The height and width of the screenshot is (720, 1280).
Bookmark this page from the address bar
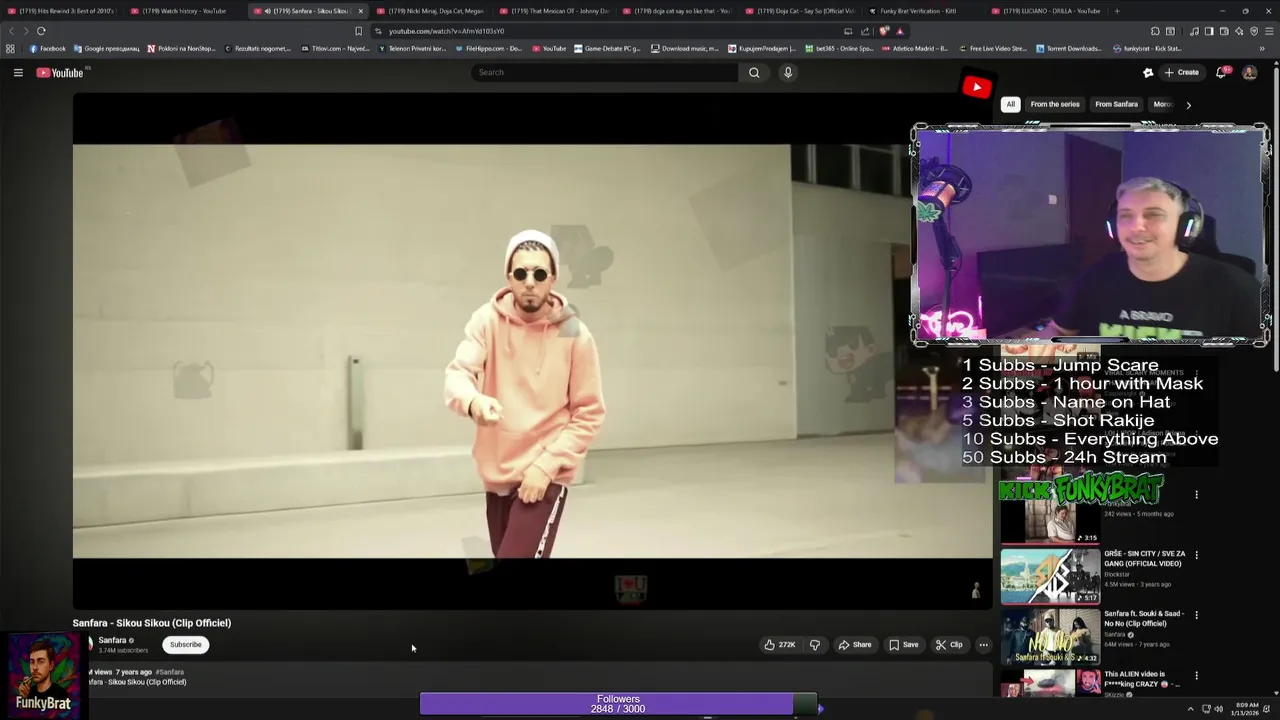pyautogui.click(x=358, y=31)
